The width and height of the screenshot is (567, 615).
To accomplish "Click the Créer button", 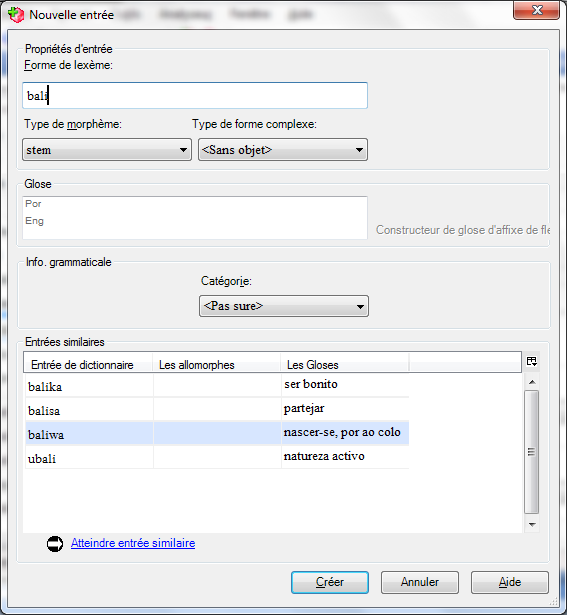I will [x=330, y=582].
